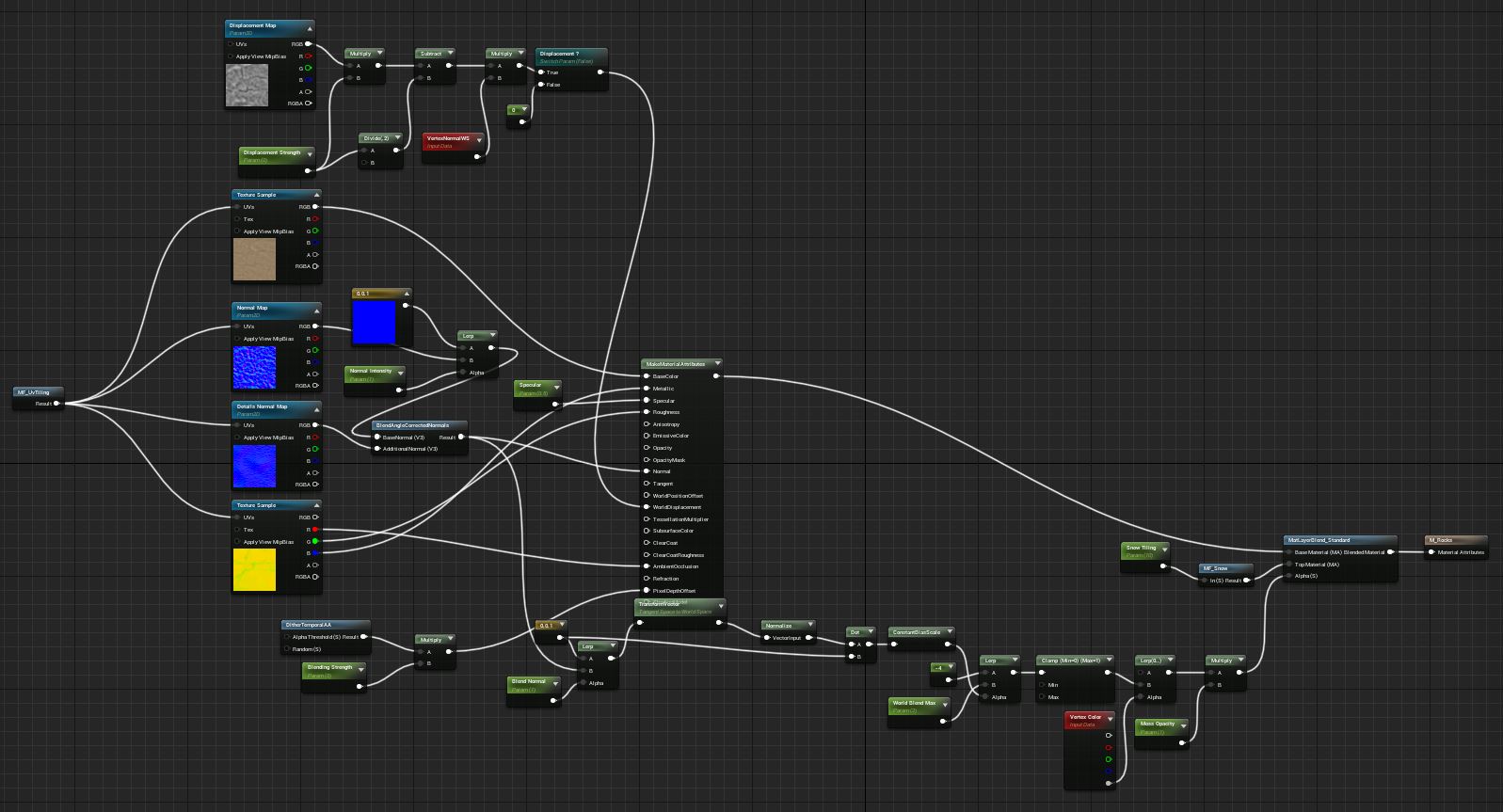
Task: Select the MatLayerBlend_Standard node title
Action: (x=1319, y=540)
